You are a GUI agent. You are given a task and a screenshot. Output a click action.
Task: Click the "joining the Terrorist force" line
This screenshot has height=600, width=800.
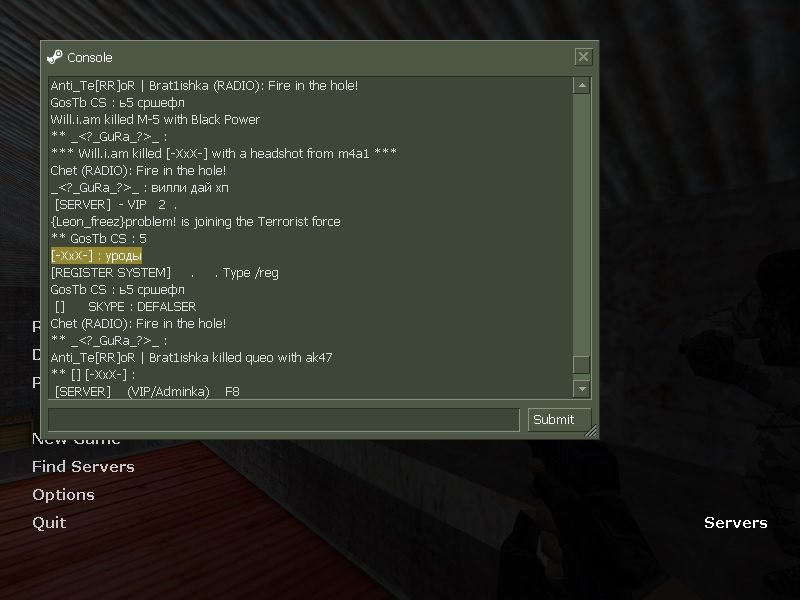[195, 222]
